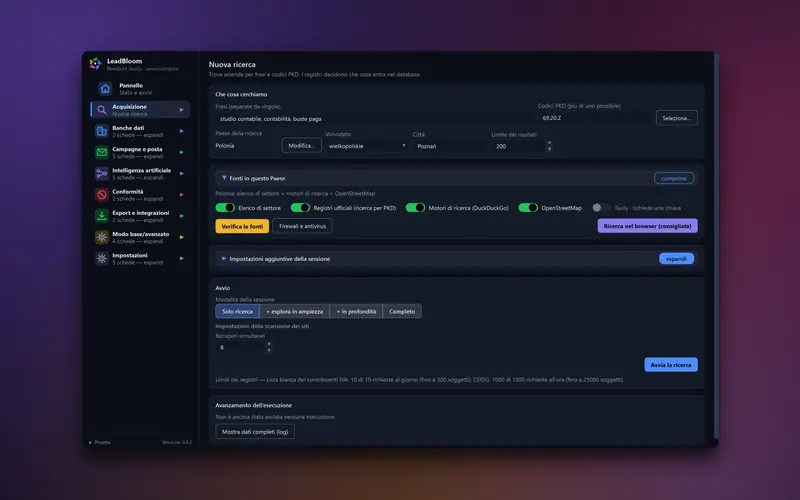Expand the Acquisizione sidebar arrow
The width and height of the screenshot is (800, 500).
pos(182,110)
